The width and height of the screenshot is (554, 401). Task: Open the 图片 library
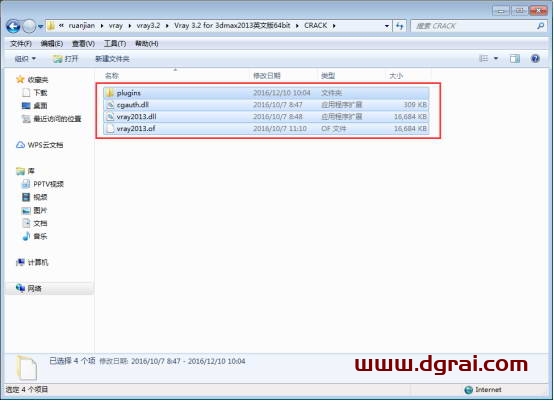(40, 210)
